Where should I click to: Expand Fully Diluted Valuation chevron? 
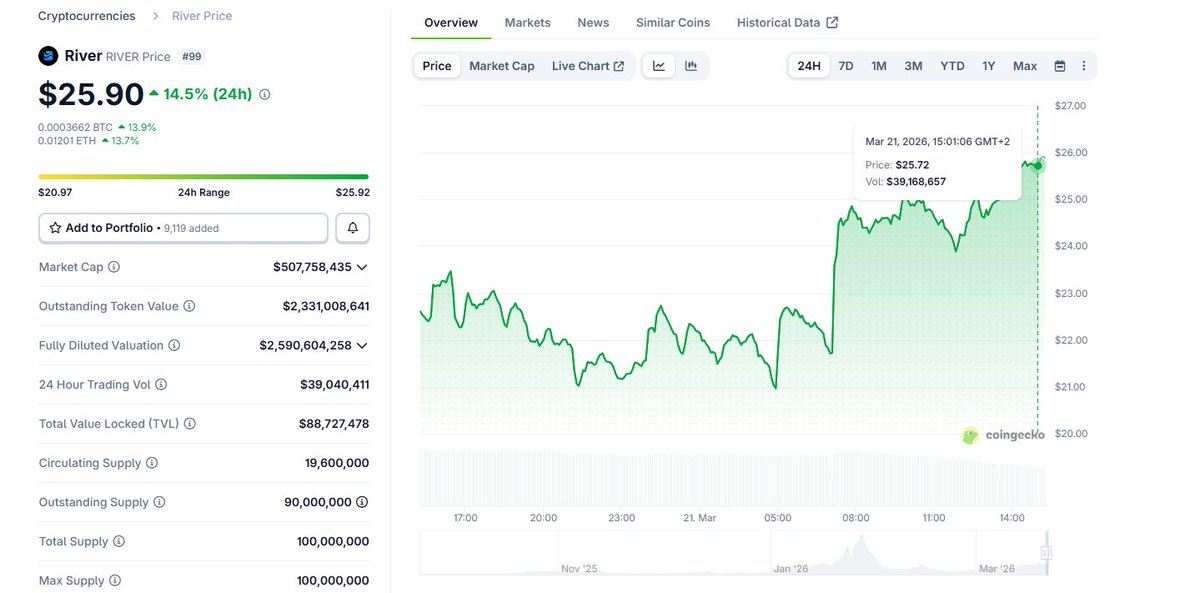(362, 345)
